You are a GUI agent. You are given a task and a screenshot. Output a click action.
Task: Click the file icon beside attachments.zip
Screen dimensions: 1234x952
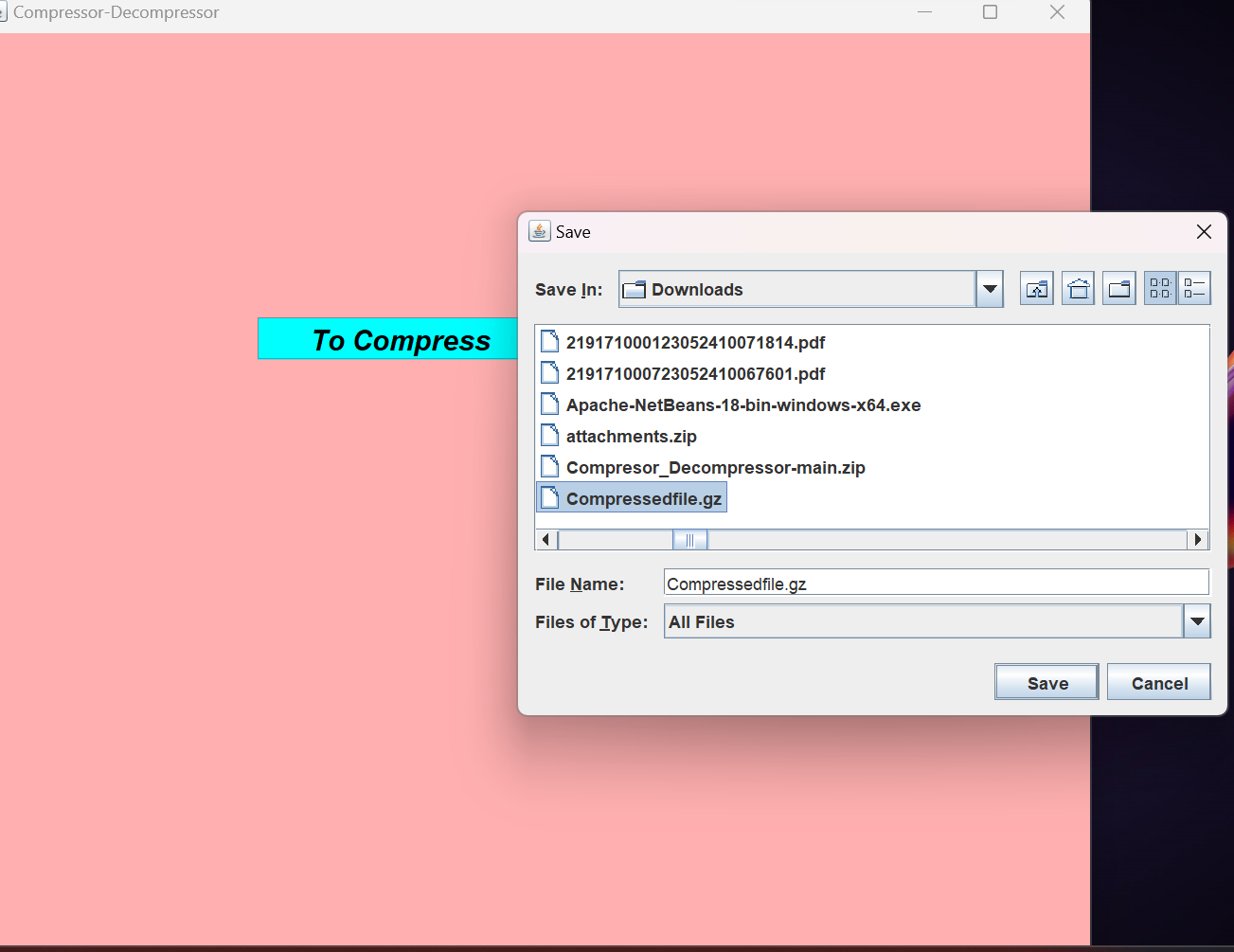point(550,435)
